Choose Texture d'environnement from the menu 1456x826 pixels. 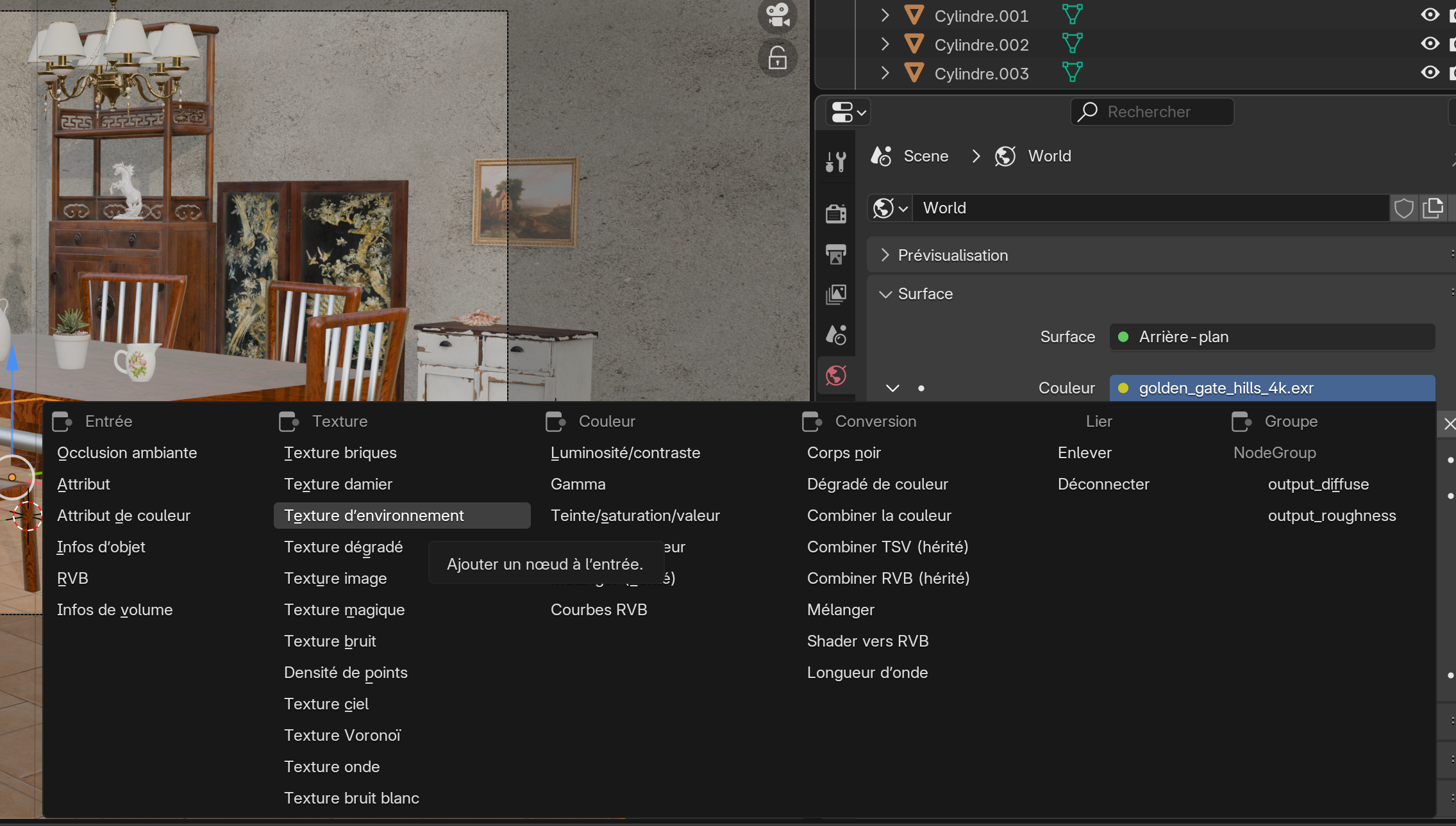point(374,516)
